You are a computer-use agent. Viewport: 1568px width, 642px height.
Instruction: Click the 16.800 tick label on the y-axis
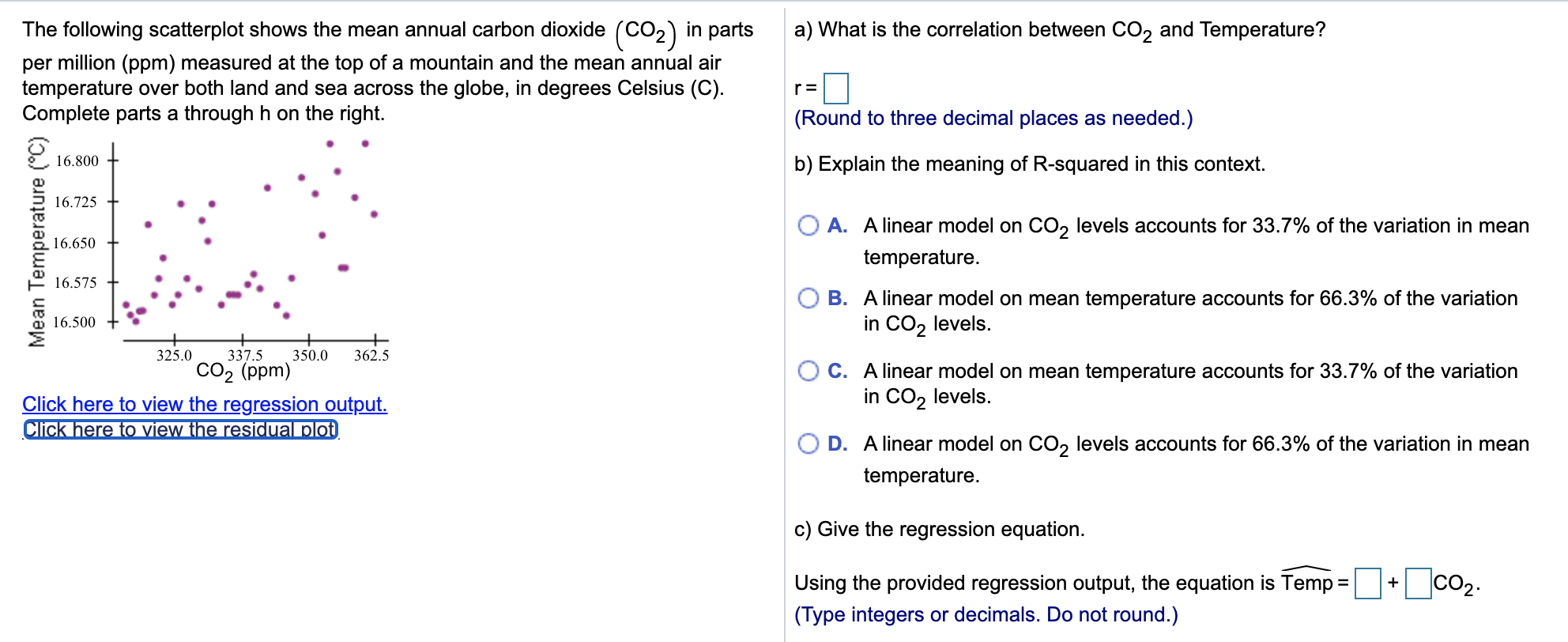pyautogui.click(x=77, y=160)
